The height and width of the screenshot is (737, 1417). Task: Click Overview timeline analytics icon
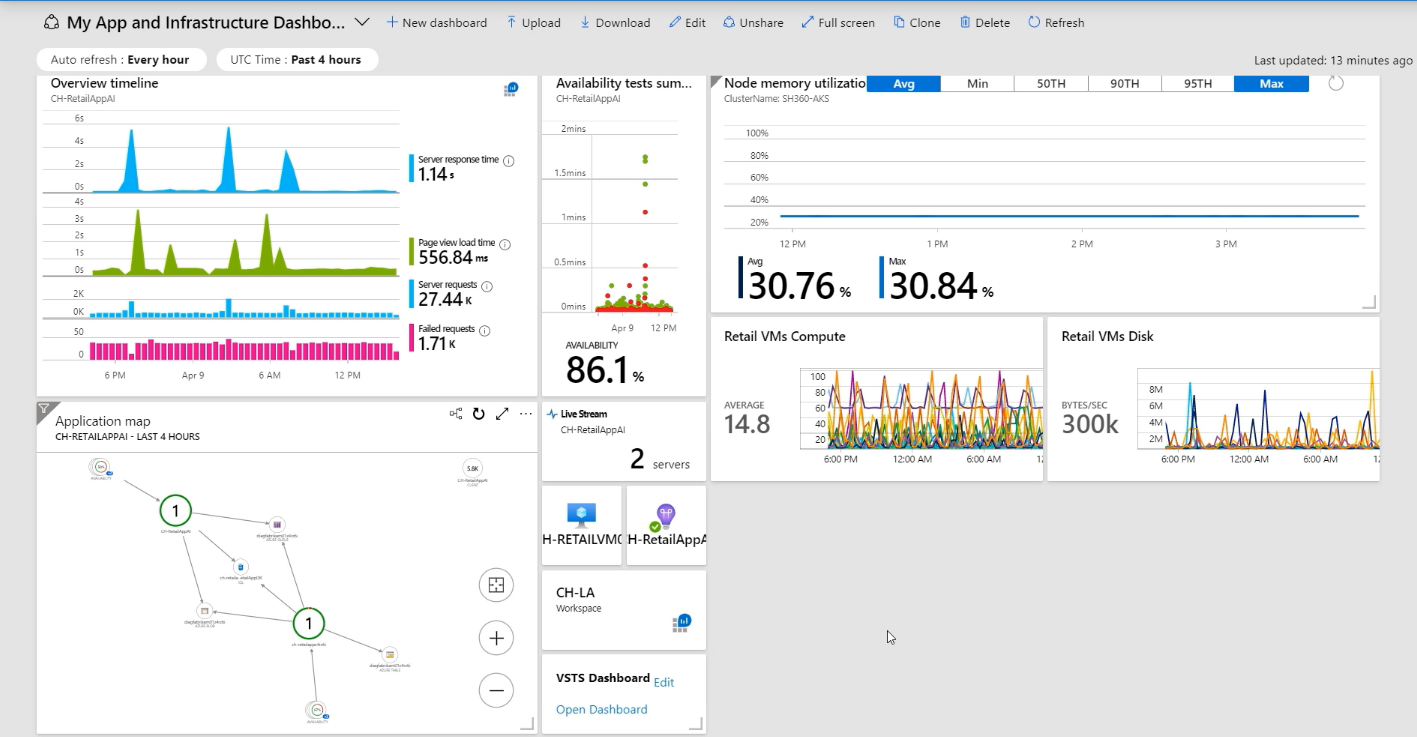511,90
